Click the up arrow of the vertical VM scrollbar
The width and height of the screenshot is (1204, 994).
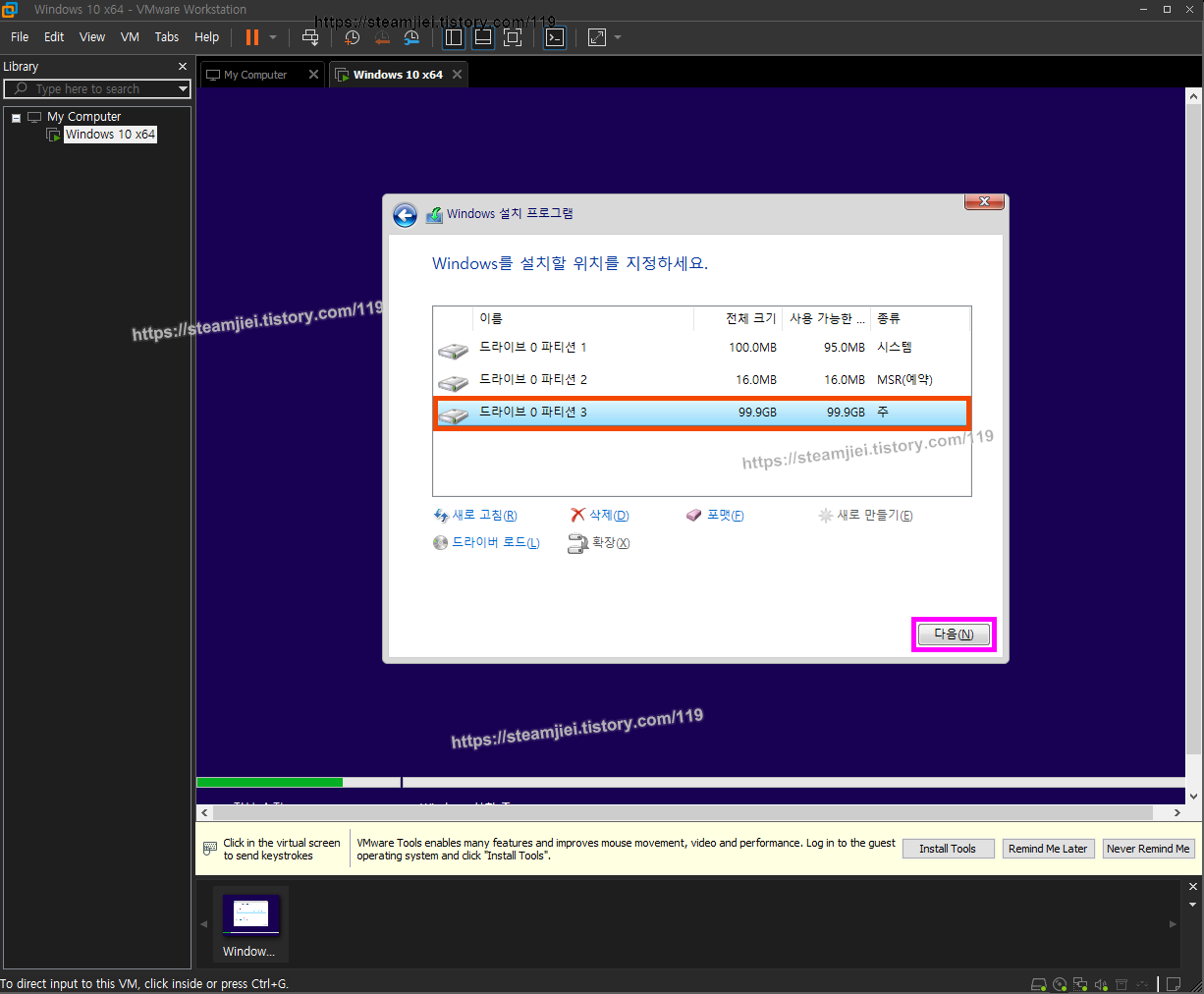[x=1193, y=96]
